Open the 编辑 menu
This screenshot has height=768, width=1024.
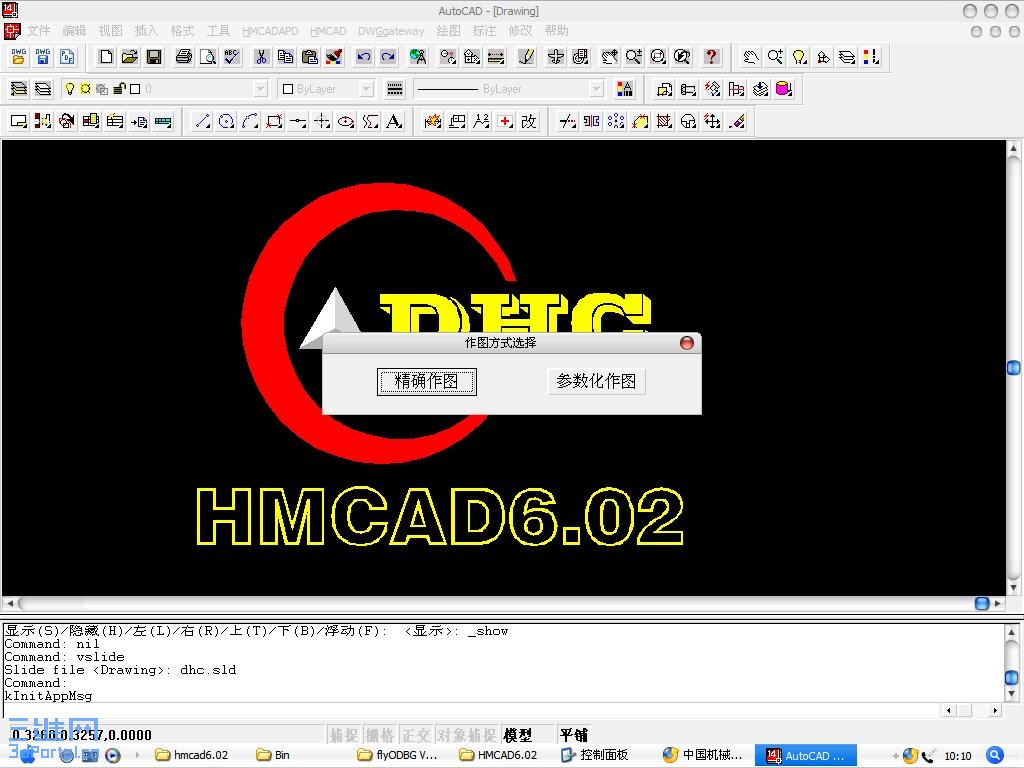pos(74,31)
